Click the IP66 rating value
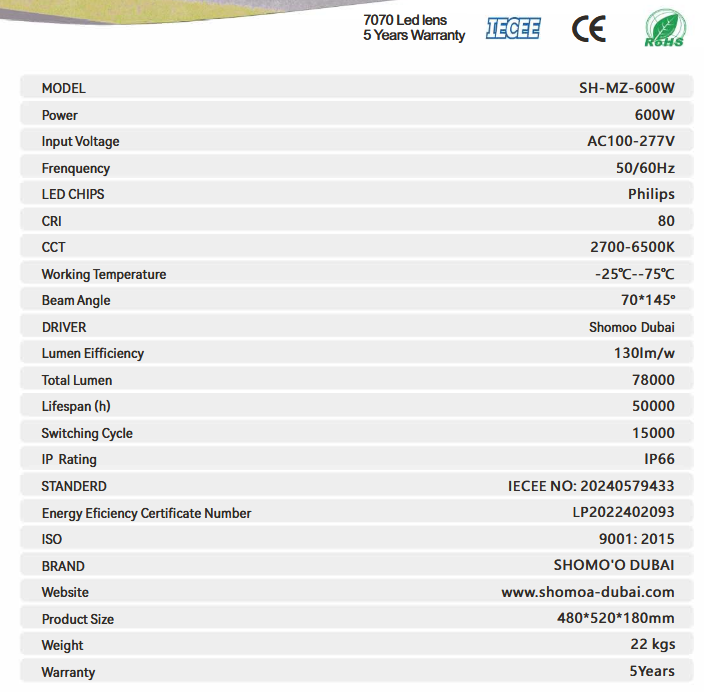Screen dimensions: 704x692 [659, 459]
